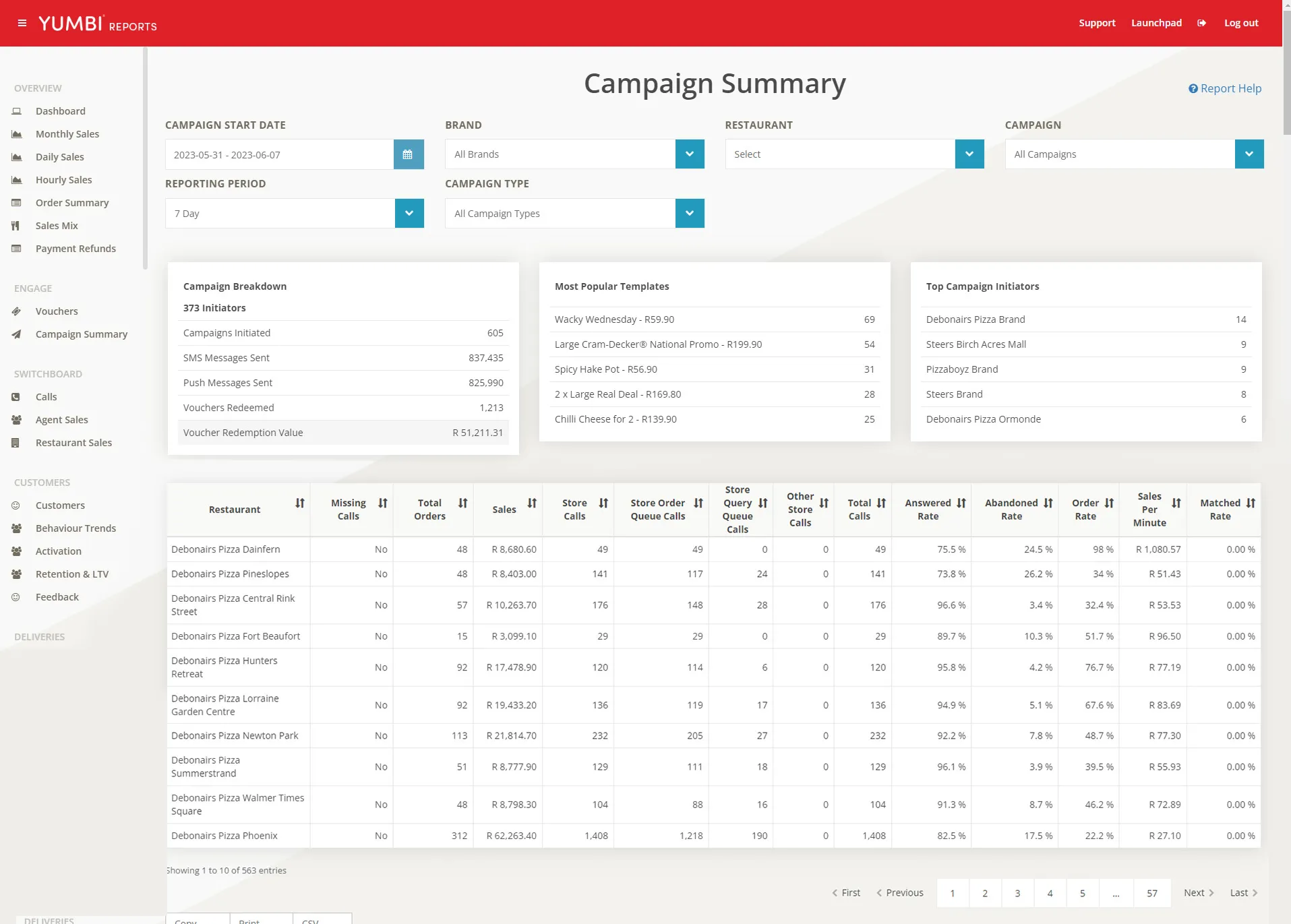The height and width of the screenshot is (924, 1291).
Task: Click the Report Help question icon
Action: pyautogui.click(x=1193, y=88)
